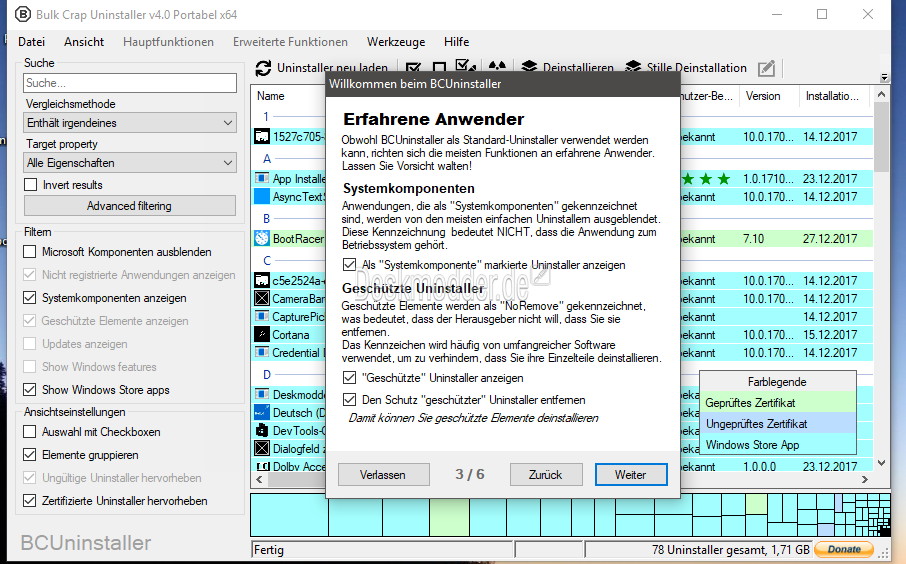Click Stille Deinstallation label in toolbar
The image size is (906, 564).
tap(696, 68)
